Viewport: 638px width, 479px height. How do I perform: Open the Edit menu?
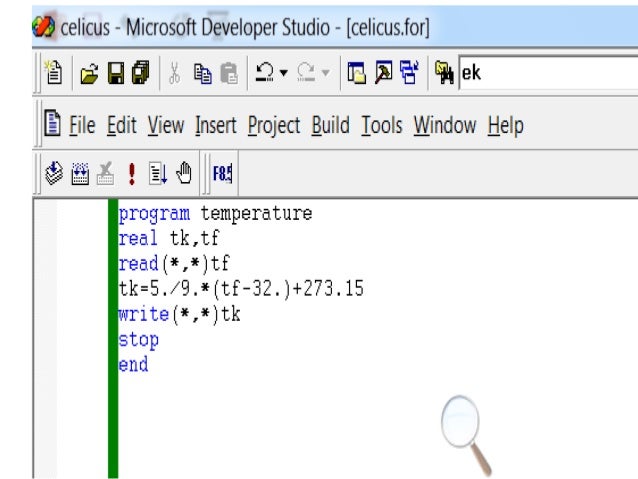click(122, 125)
